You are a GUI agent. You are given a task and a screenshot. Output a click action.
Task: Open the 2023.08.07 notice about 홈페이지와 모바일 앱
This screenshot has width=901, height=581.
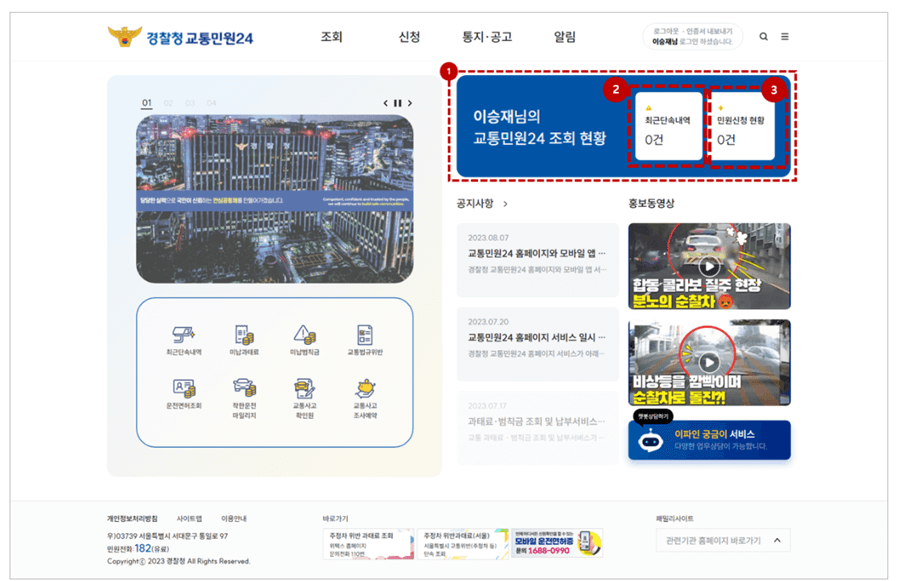[537, 260]
